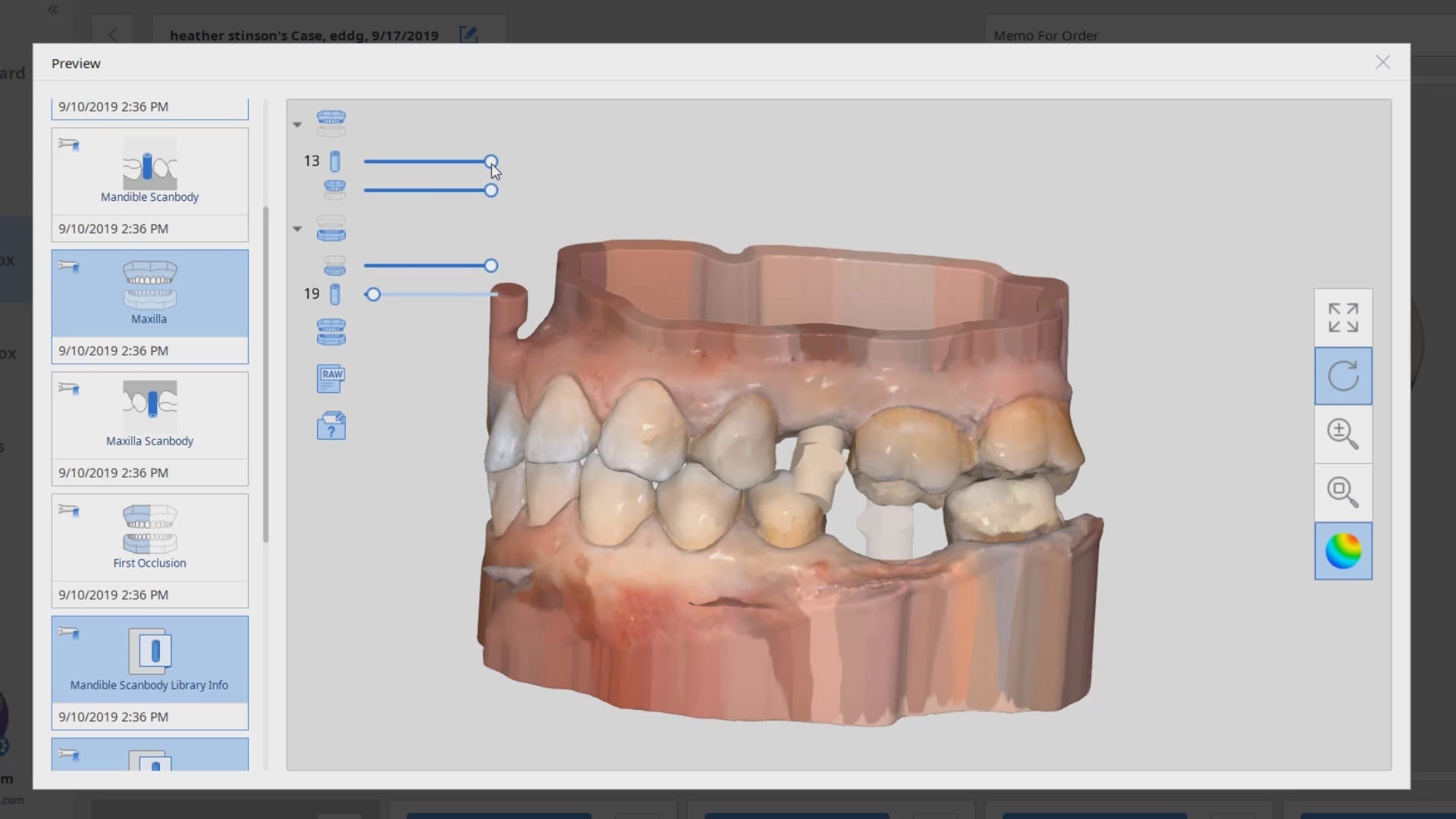
Task: Collapse the maxilla group arrow
Action: pos(297,124)
